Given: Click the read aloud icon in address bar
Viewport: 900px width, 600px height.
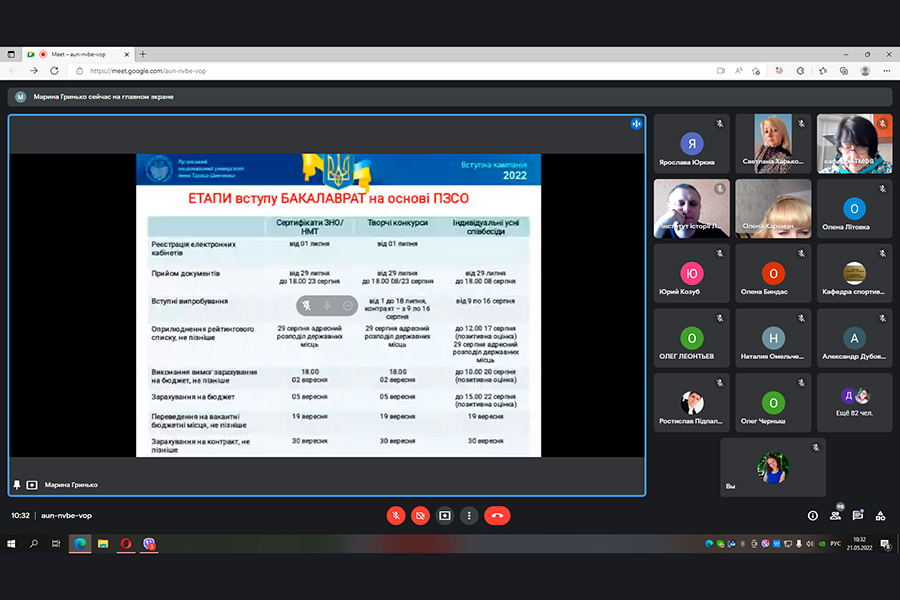Looking at the screenshot, I should point(739,71).
